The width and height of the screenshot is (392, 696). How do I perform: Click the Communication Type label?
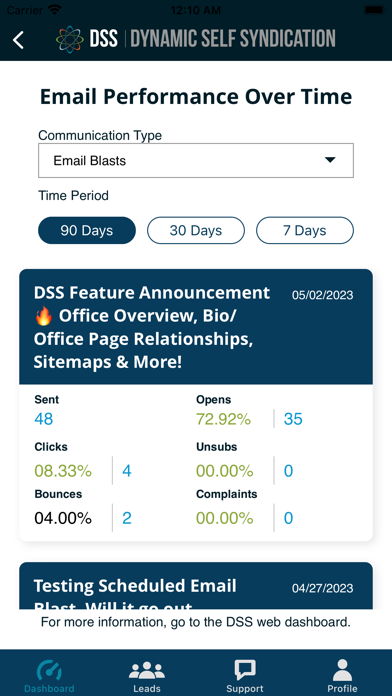pyautogui.click(x=100, y=135)
